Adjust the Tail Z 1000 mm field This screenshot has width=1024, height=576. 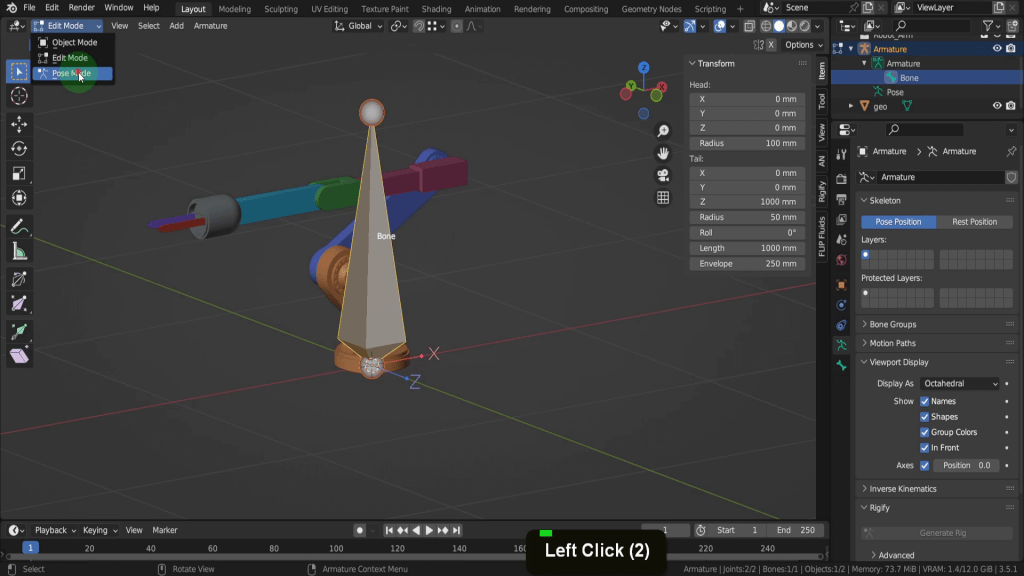[x=747, y=202]
